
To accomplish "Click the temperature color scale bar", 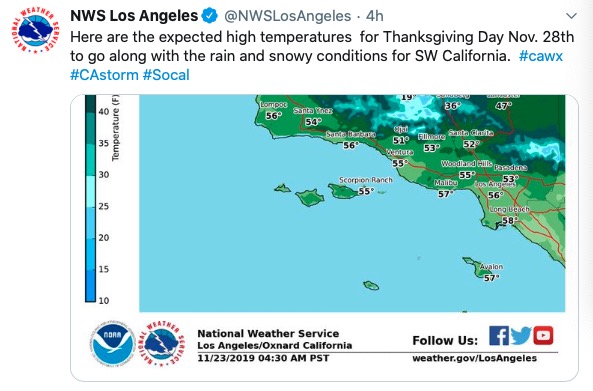I will tap(90, 198).
